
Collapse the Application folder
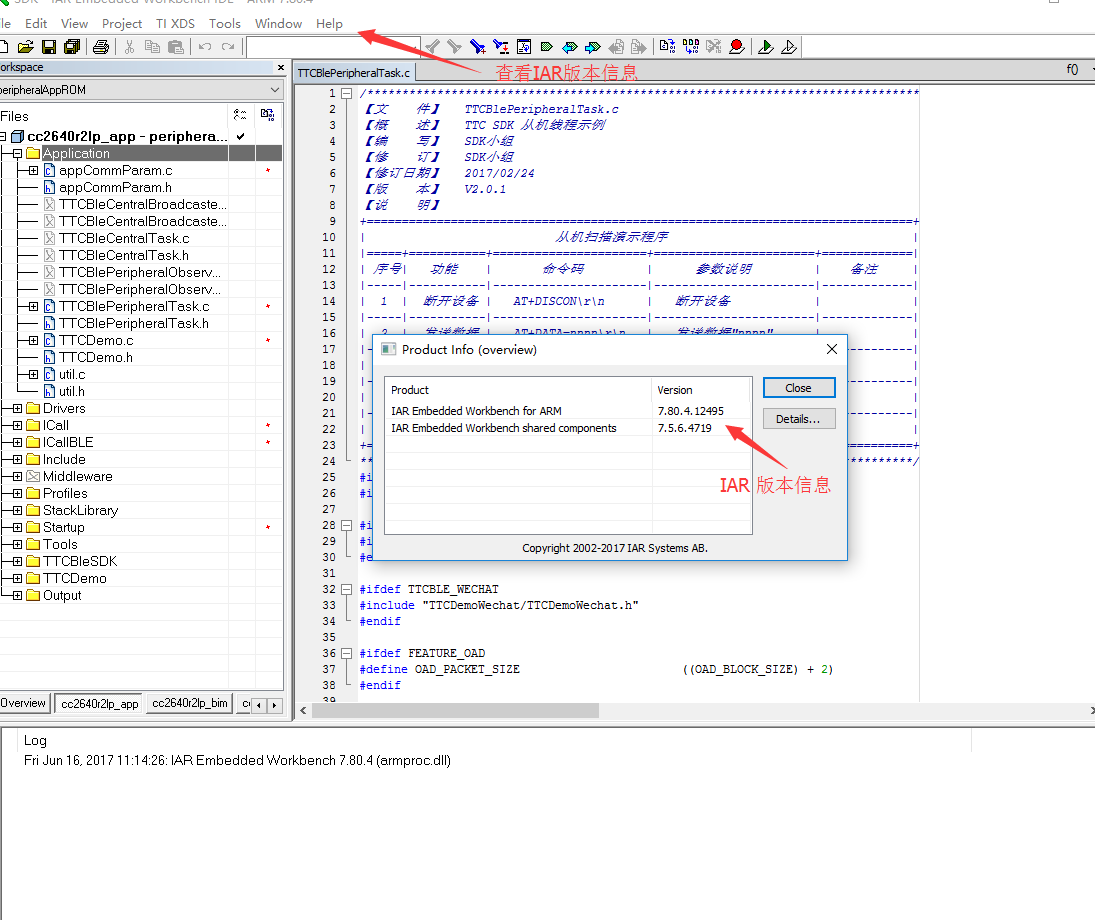pyautogui.click(x=17, y=154)
